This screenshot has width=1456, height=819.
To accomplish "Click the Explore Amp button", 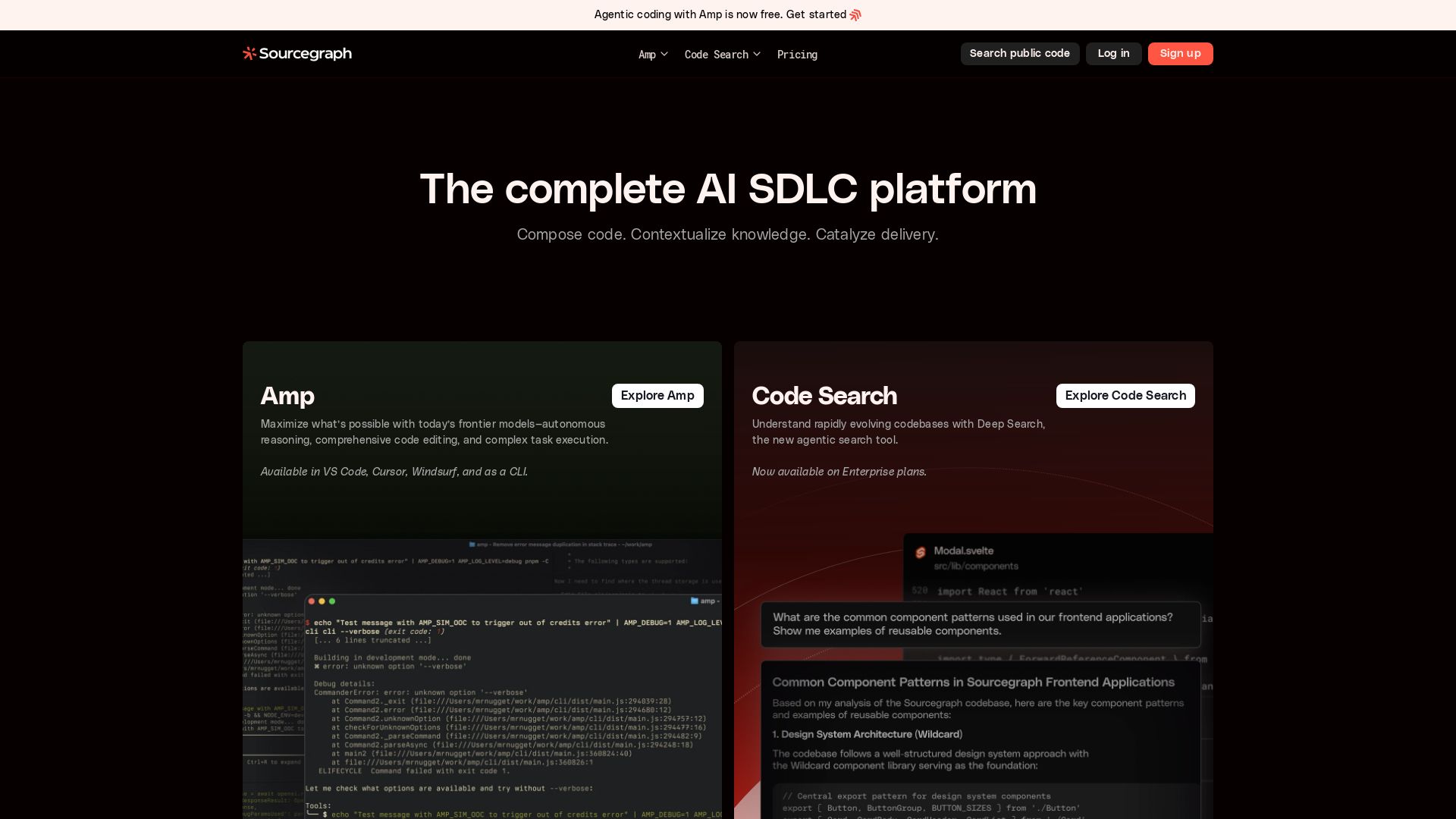I will coord(657,396).
